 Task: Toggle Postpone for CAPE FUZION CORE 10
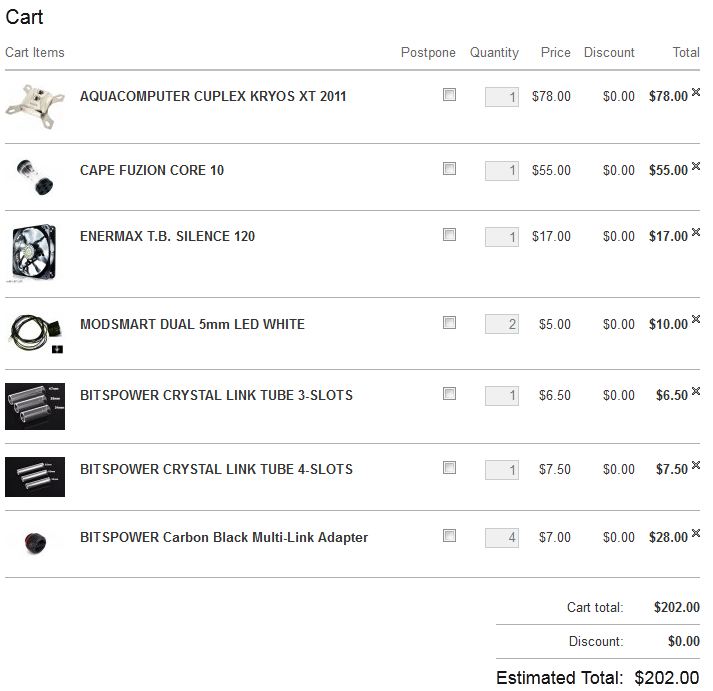(x=449, y=169)
